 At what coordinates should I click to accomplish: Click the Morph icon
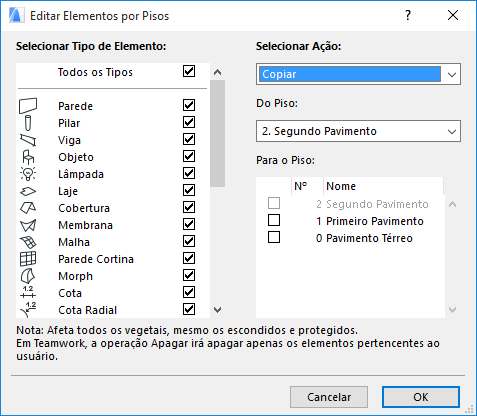pos(28,276)
